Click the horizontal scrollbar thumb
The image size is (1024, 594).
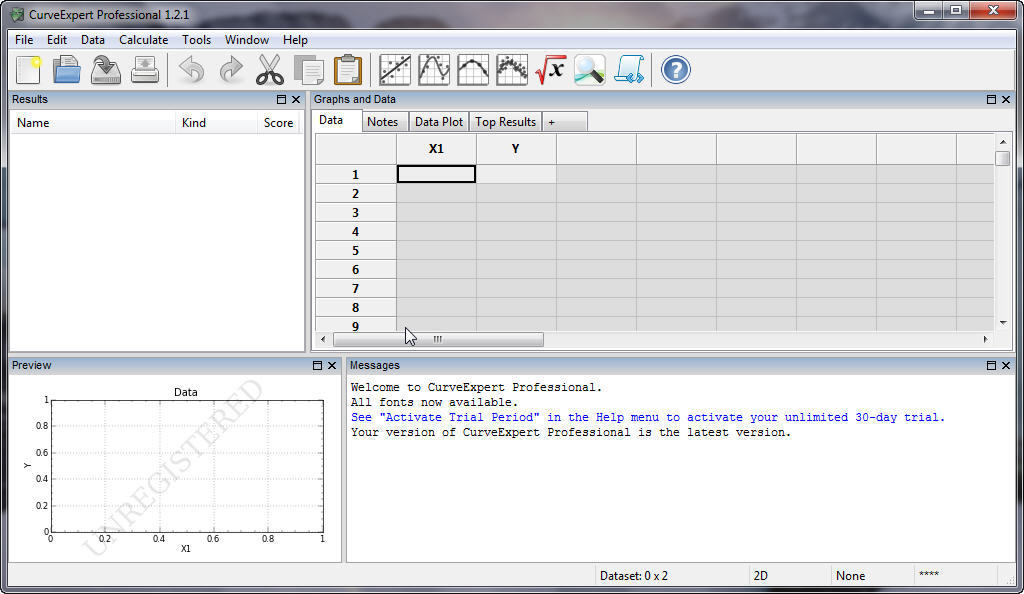(438, 339)
